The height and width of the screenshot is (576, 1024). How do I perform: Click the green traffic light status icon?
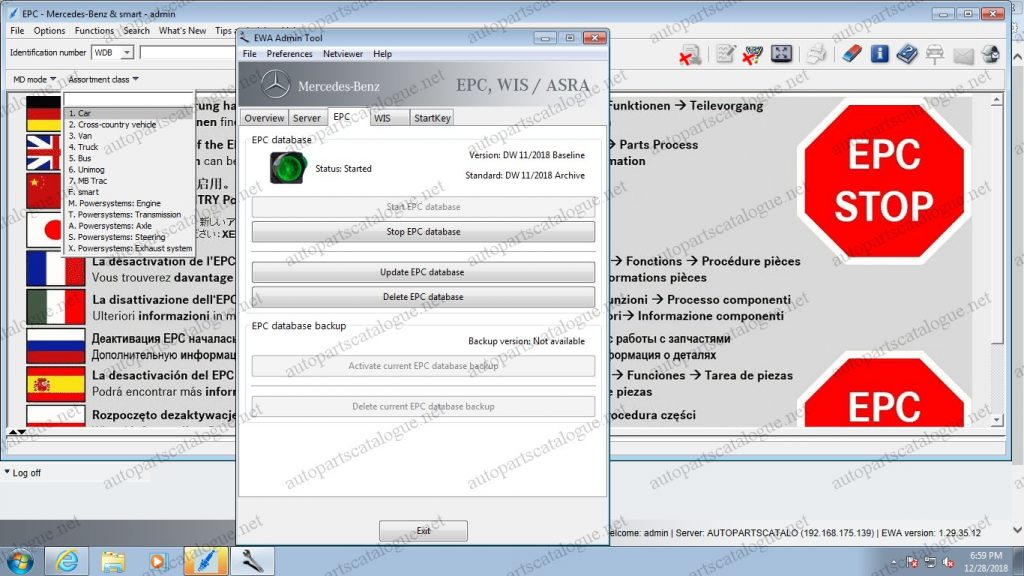tap(287, 168)
